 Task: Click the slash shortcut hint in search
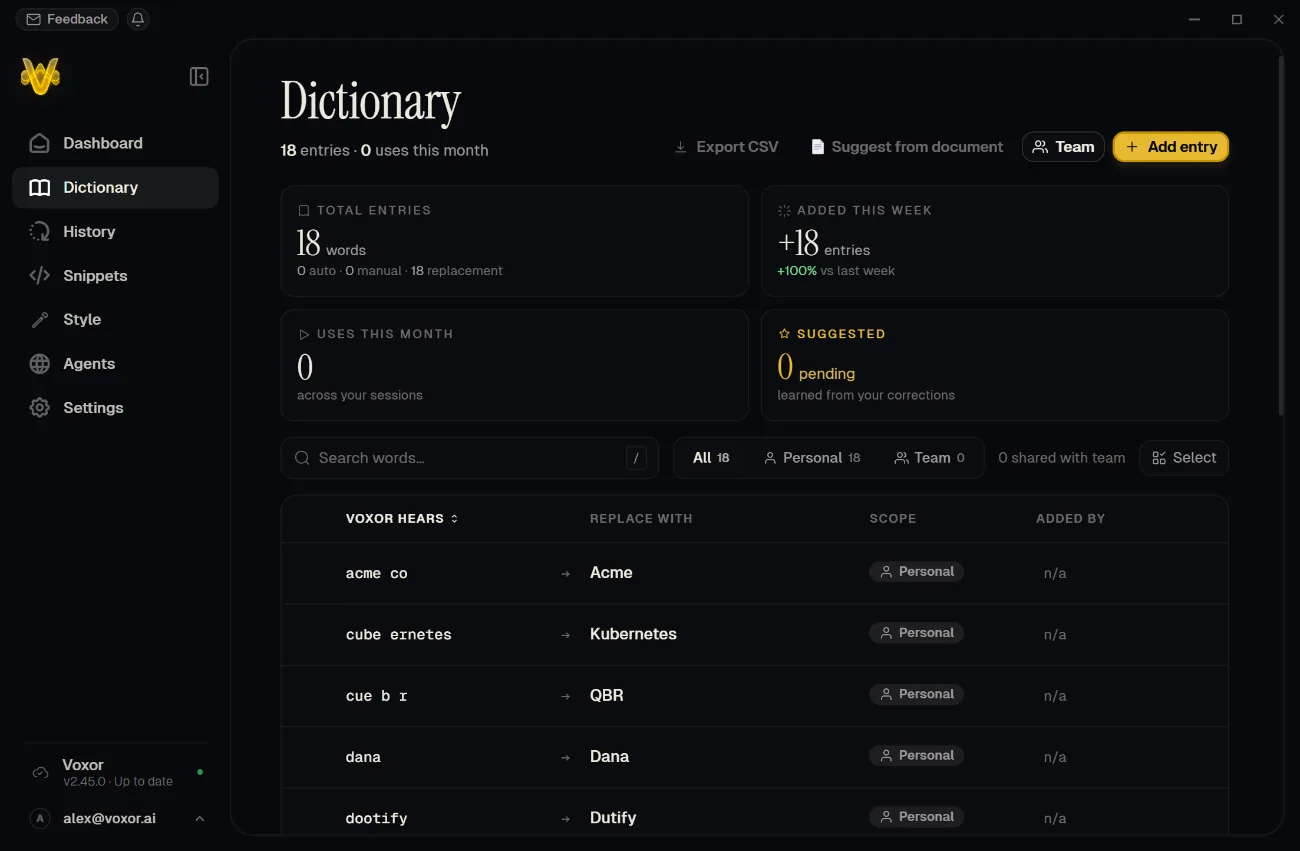tap(636, 458)
